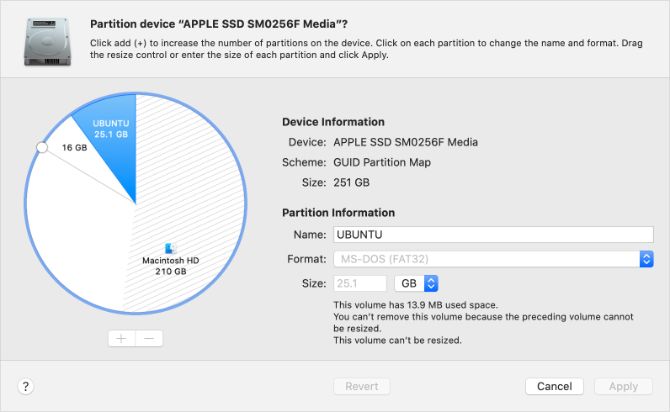This screenshot has width=670, height=412.
Task: Click the add partition plus button
Action: (x=121, y=338)
